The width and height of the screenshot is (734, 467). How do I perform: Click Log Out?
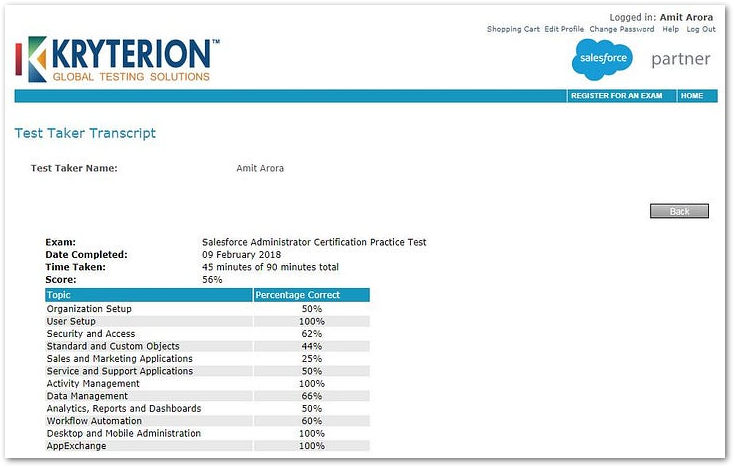pos(701,29)
